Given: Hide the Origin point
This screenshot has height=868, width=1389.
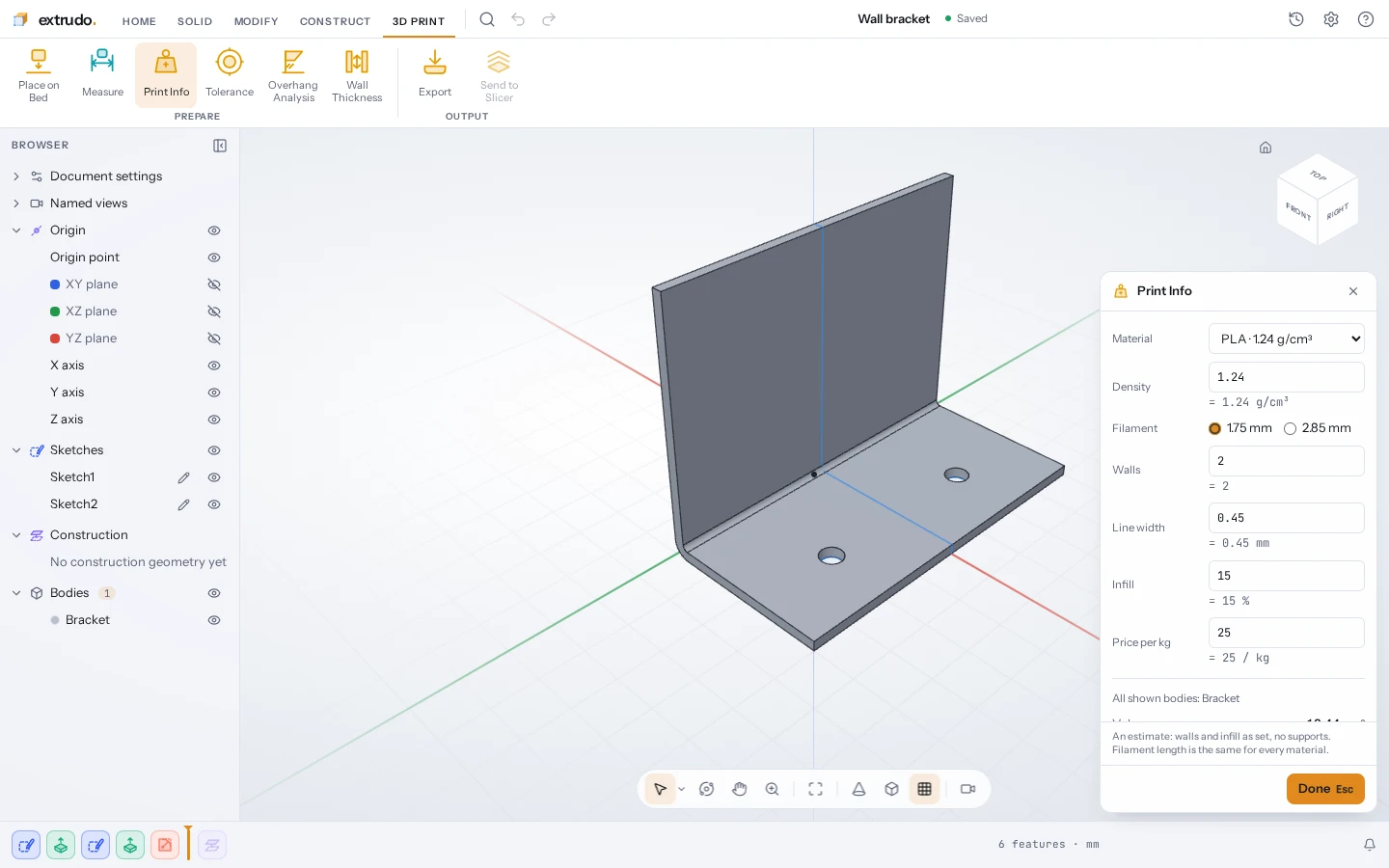Looking at the screenshot, I should [x=214, y=258].
